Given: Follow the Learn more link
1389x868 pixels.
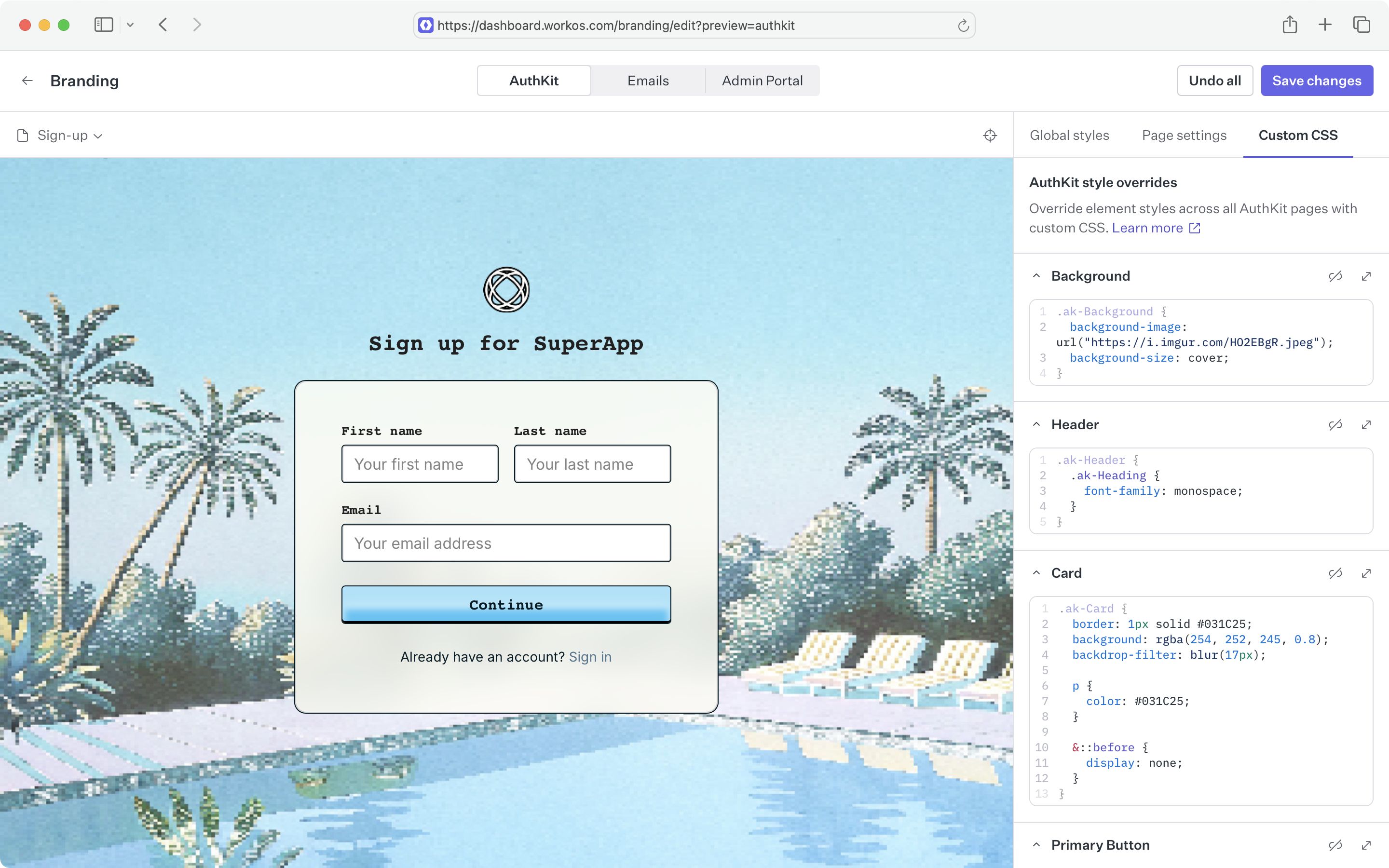Looking at the screenshot, I should [1148, 228].
